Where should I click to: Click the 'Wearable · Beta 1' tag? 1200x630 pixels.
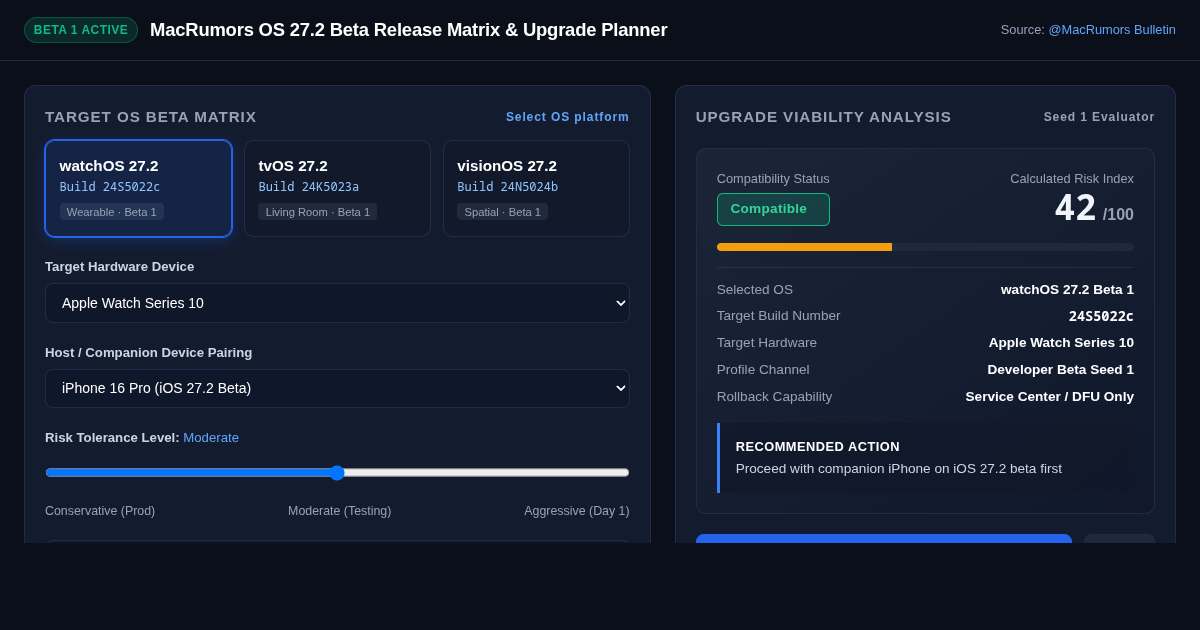click(x=112, y=212)
